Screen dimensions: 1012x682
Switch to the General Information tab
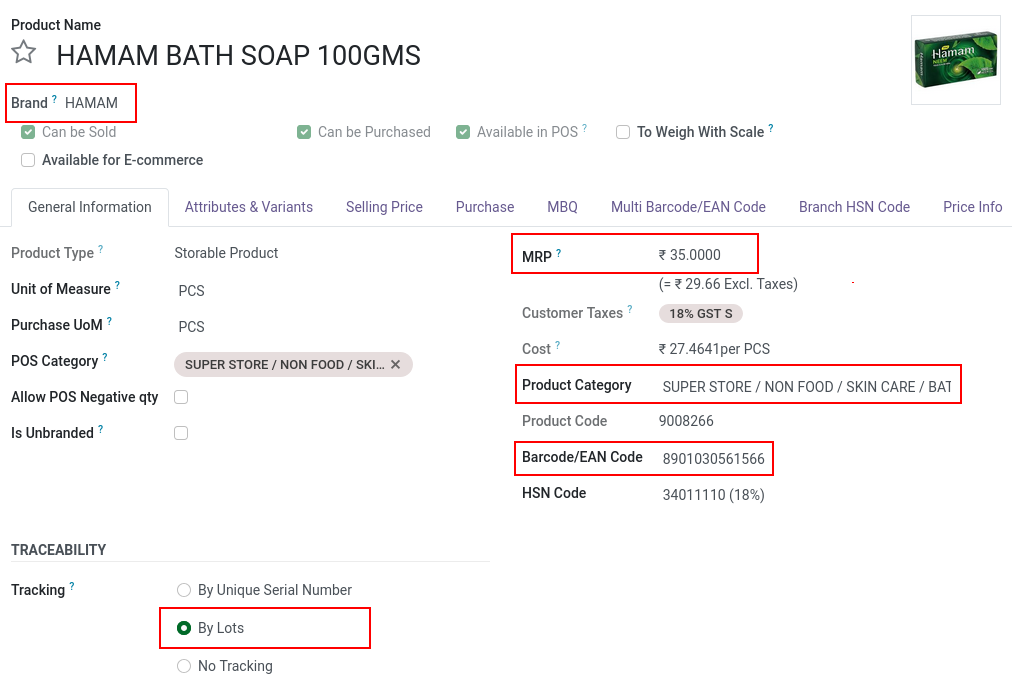point(90,207)
